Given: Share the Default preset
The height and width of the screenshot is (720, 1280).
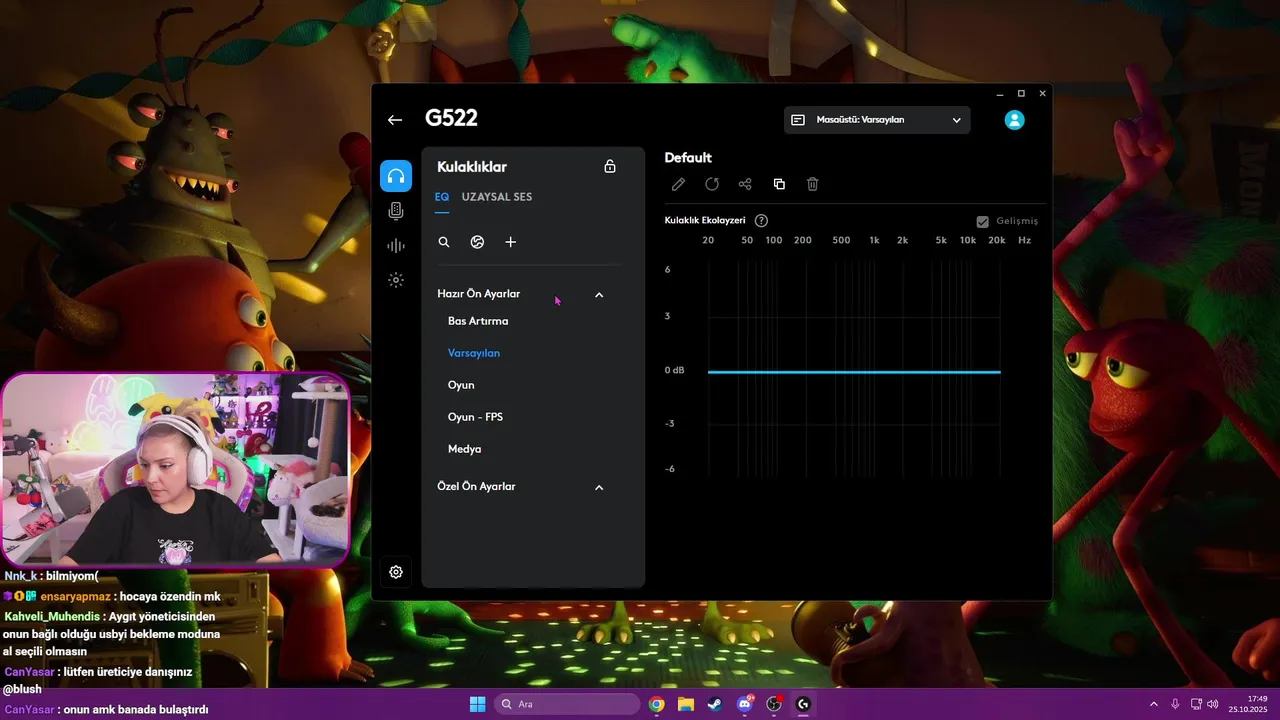Looking at the screenshot, I should [x=745, y=184].
